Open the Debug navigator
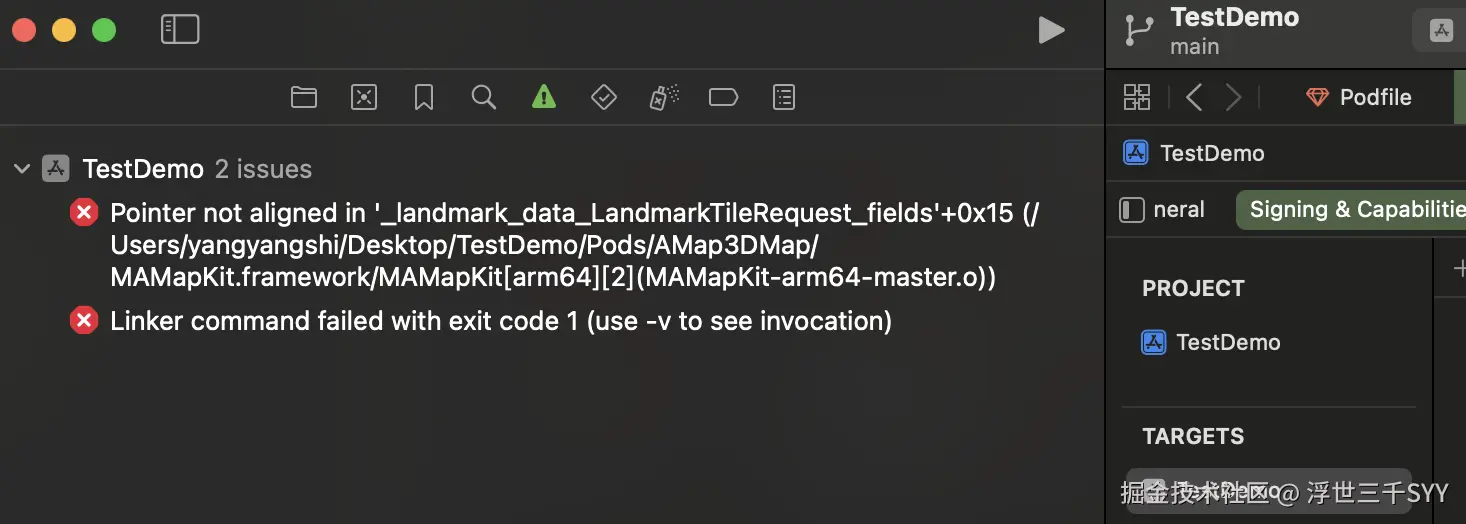Screen dimensions: 1466x524 664,97
